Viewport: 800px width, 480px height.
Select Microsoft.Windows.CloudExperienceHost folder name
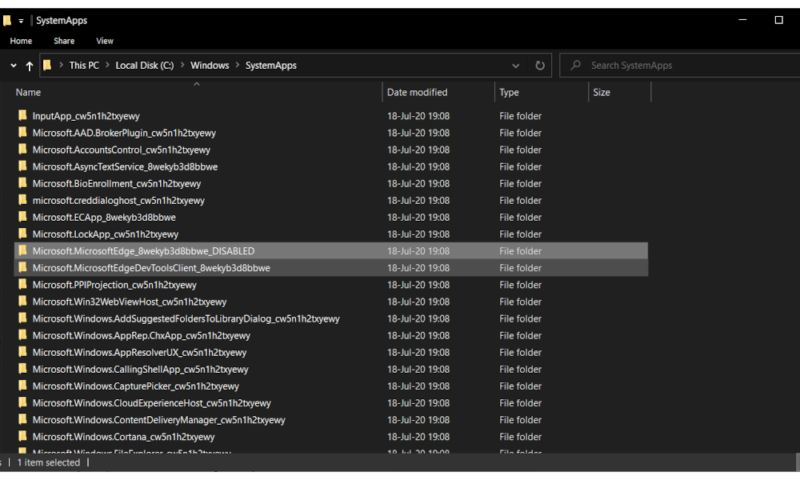[x=152, y=403]
